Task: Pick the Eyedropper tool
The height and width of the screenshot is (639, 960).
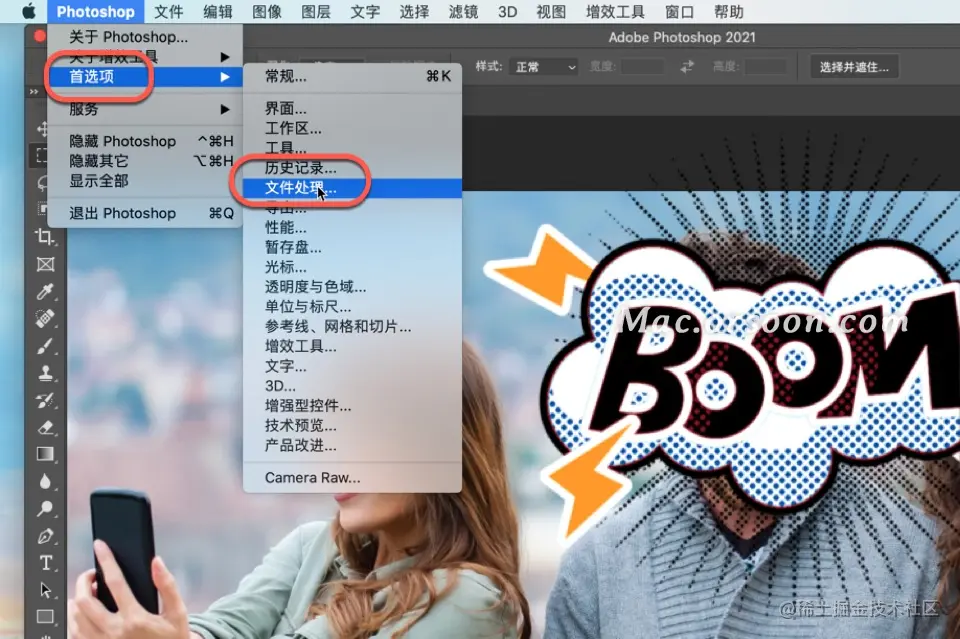Action: [x=45, y=291]
